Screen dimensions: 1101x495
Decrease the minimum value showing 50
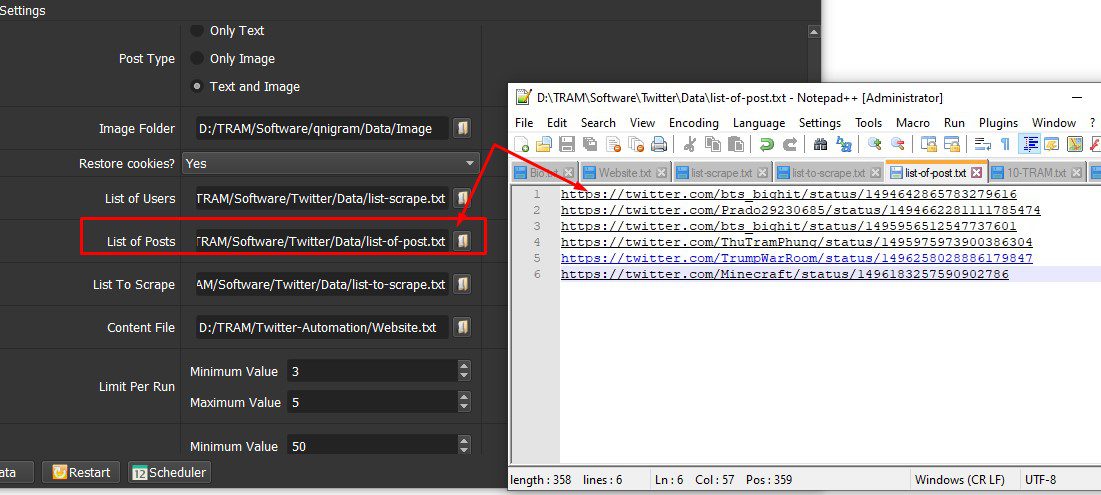pos(463,450)
